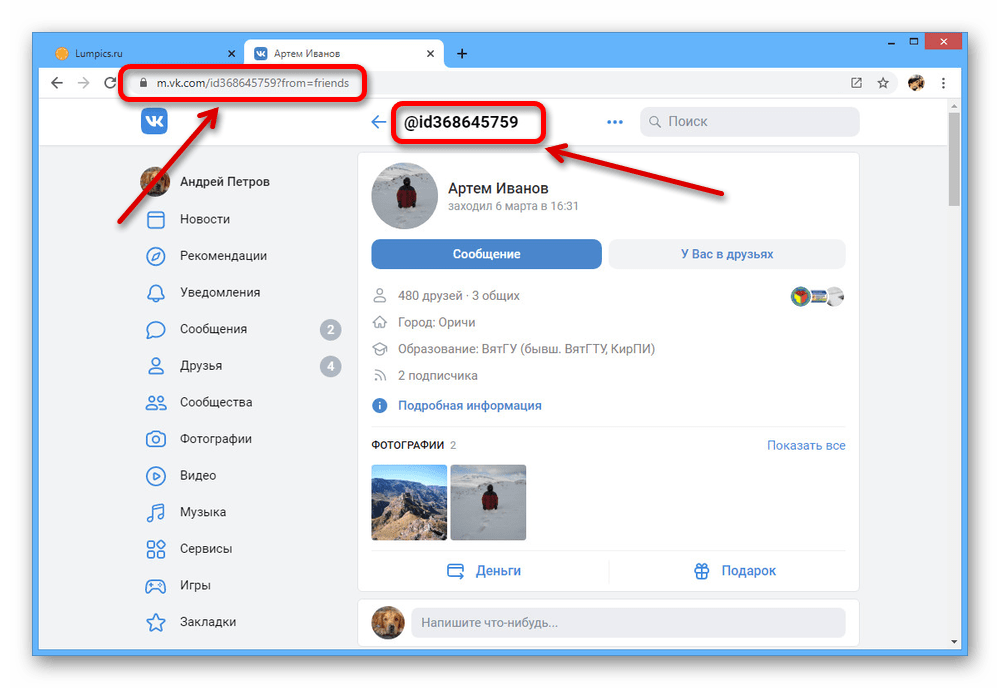Click the padlock site info icon

[x=143, y=83]
